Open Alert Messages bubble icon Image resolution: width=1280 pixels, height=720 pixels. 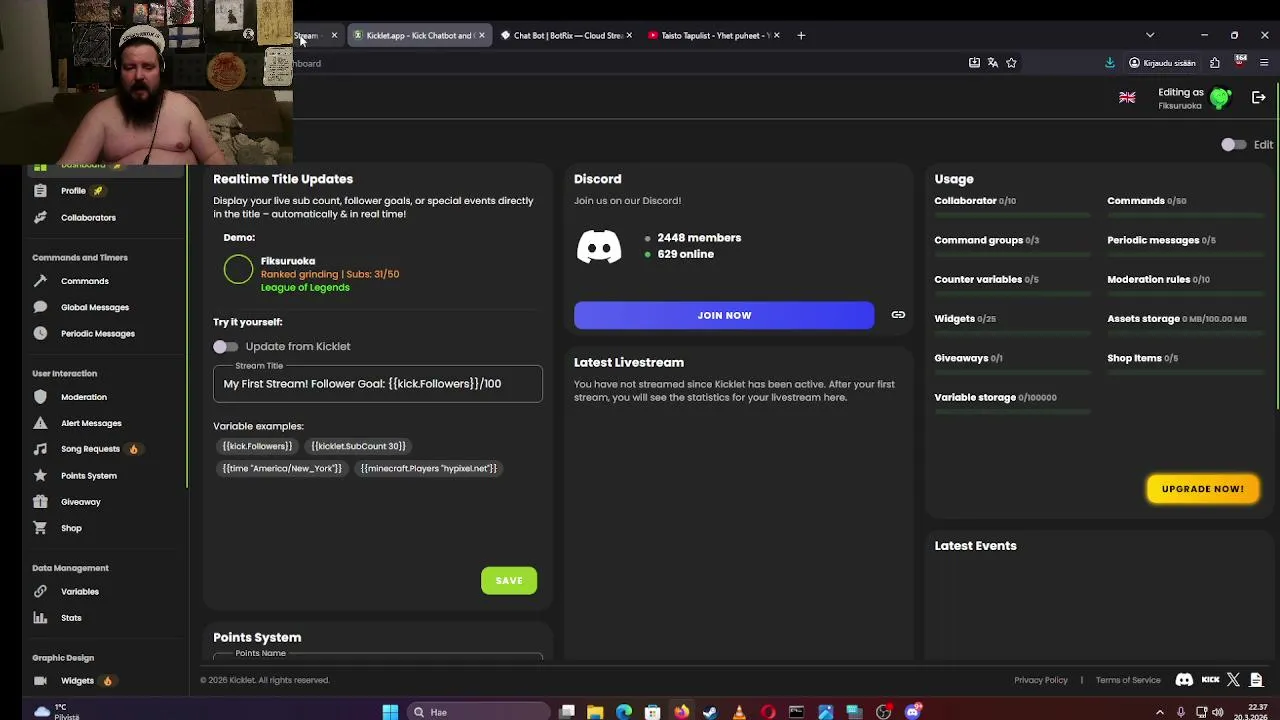coord(40,423)
